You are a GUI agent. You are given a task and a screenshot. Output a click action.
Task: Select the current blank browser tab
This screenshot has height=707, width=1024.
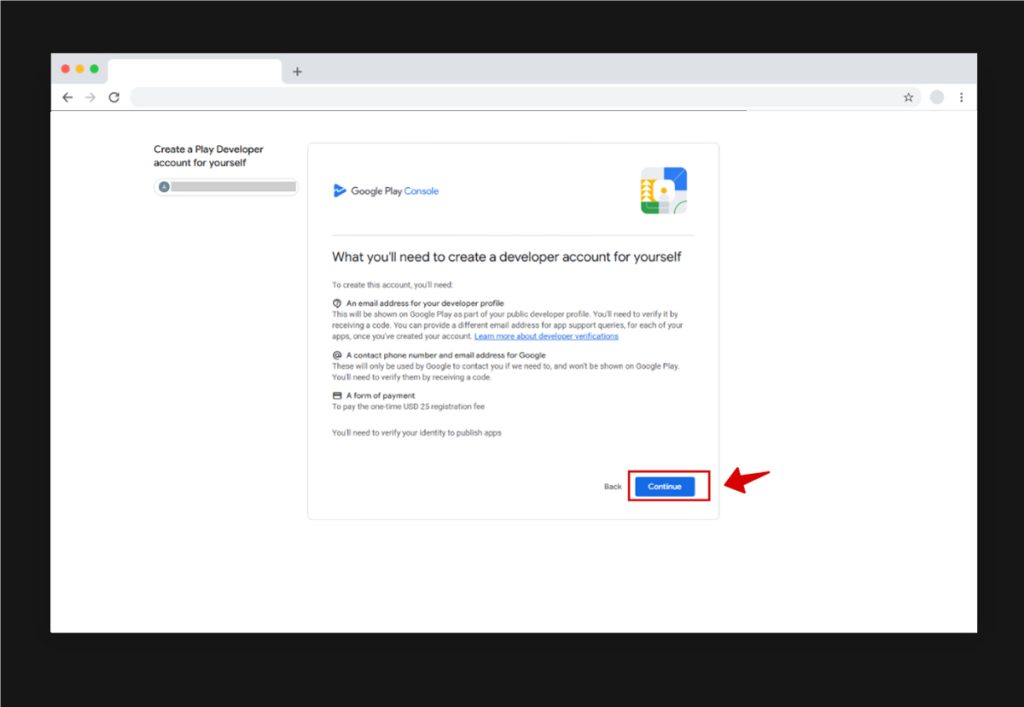pyautogui.click(x=195, y=71)
